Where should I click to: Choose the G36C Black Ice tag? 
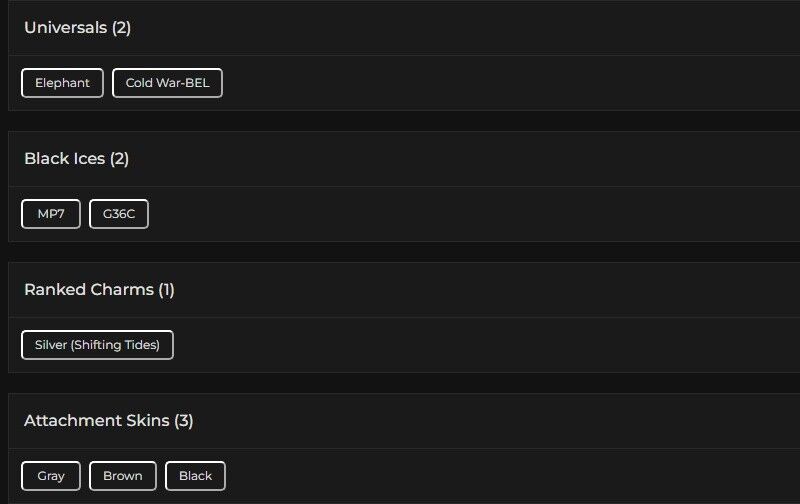pos(119,214)
